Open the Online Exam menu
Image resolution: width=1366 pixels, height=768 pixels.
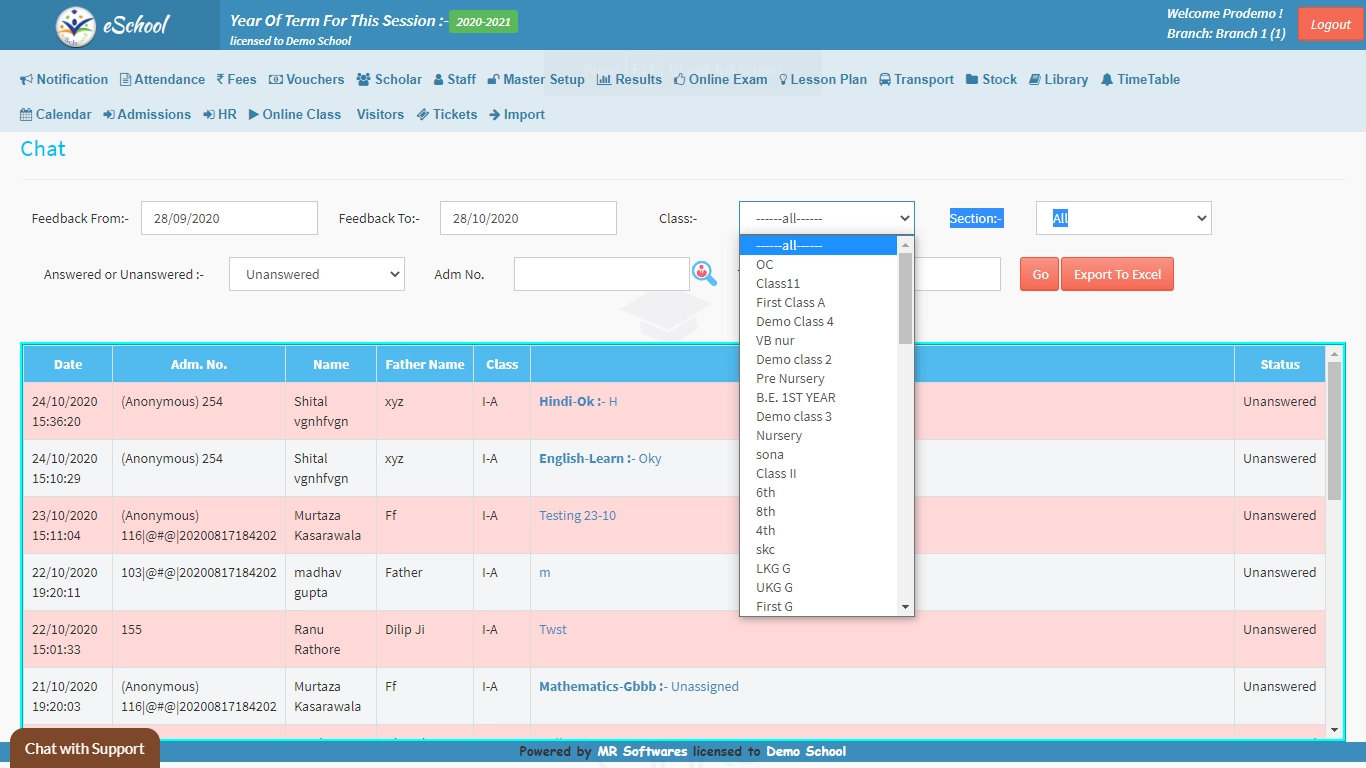tap(721, 80)
